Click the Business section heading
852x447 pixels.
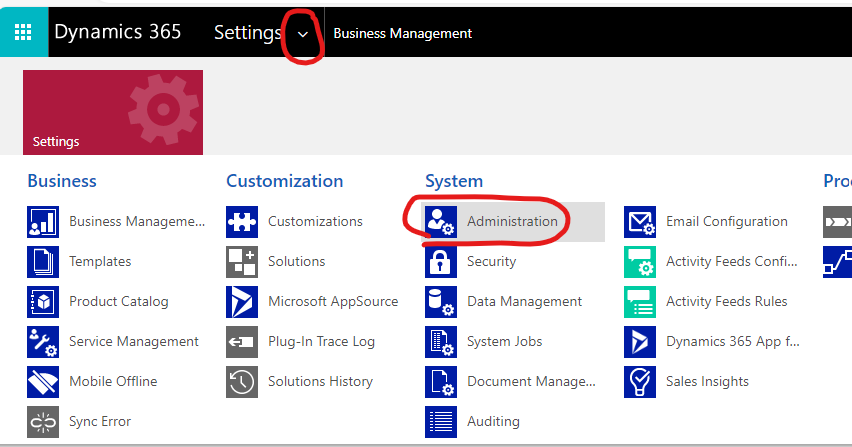pyautogui.click(x=62, y=181)
